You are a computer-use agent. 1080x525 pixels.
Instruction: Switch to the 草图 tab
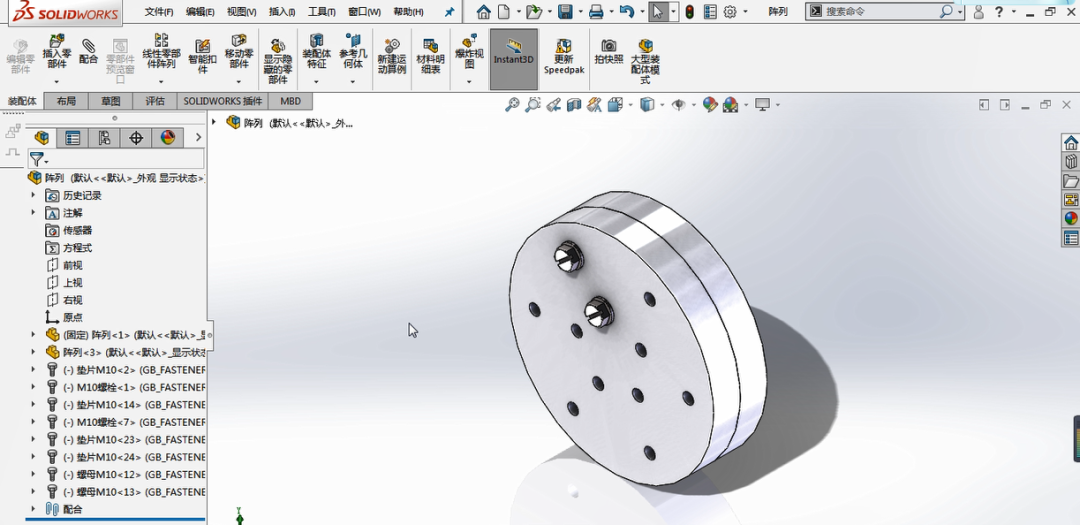(111, 101)
